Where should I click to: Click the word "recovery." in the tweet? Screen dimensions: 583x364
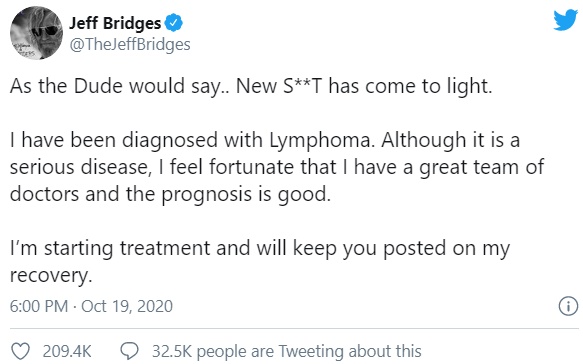(51, 276)
